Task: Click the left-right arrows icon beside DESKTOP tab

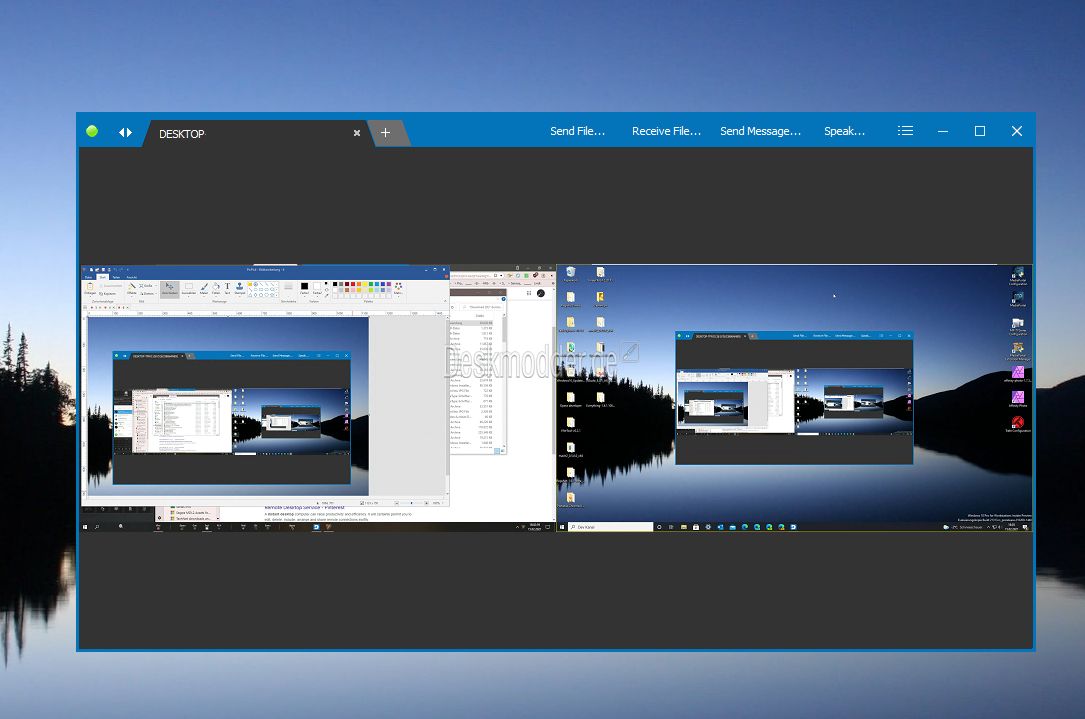Action: (125, 132)
